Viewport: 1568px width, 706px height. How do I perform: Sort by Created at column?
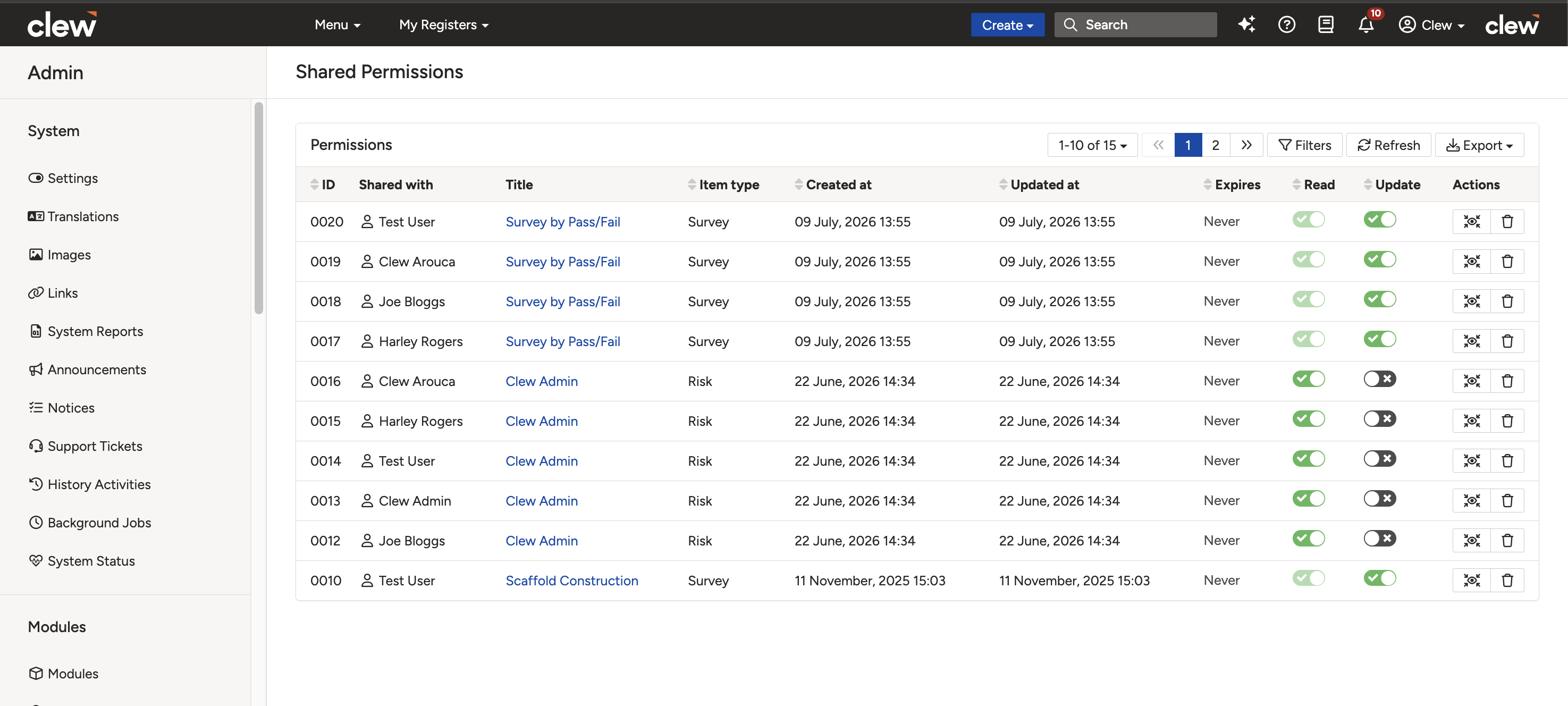click(x=833, y=184)
